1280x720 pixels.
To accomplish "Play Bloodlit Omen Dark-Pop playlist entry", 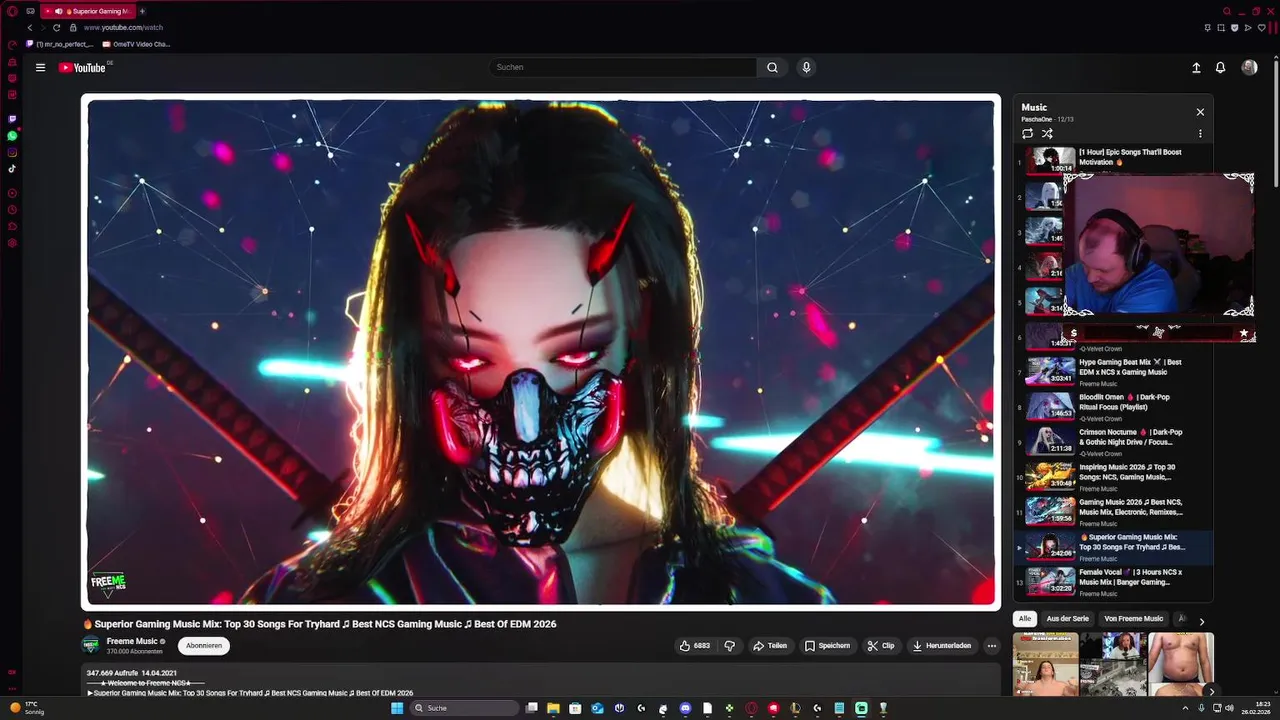I will coord(1114,407).
